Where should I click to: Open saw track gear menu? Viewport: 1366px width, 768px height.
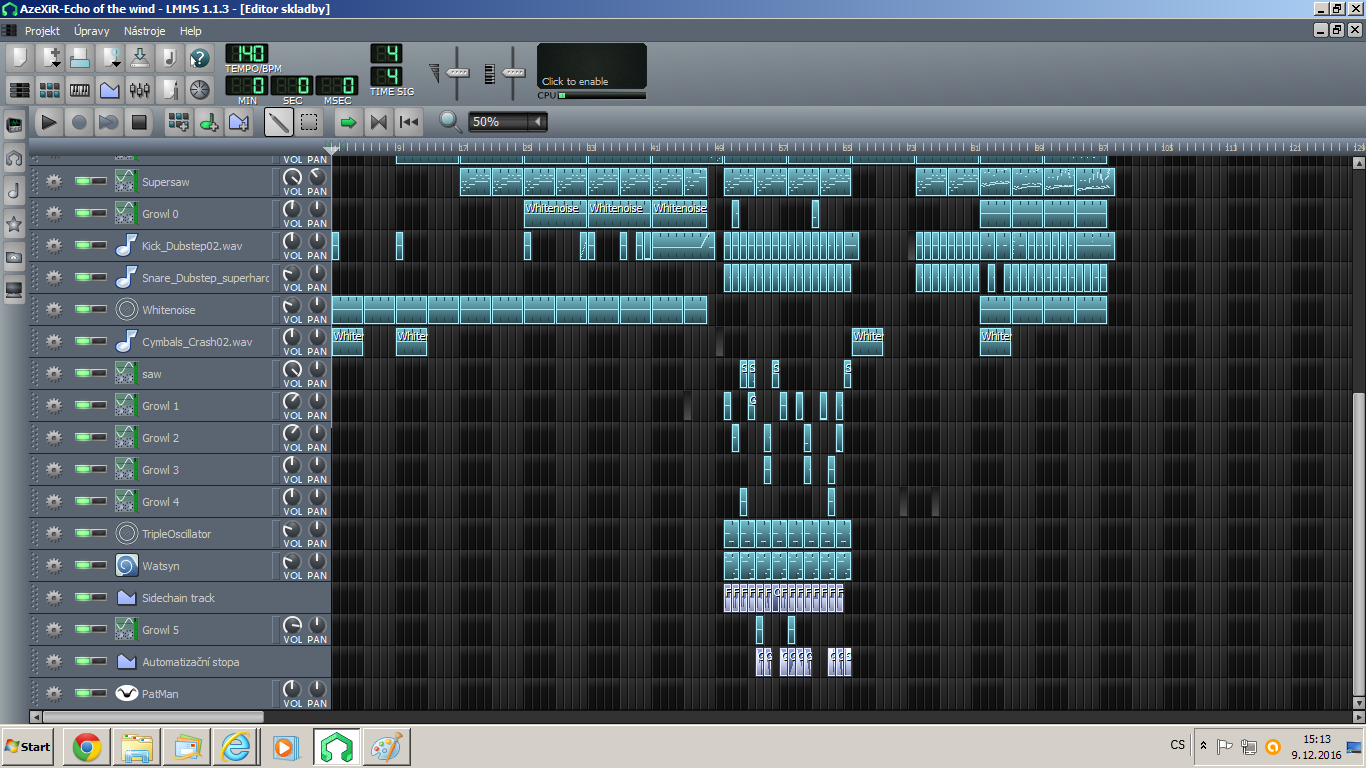pos(54,374)
